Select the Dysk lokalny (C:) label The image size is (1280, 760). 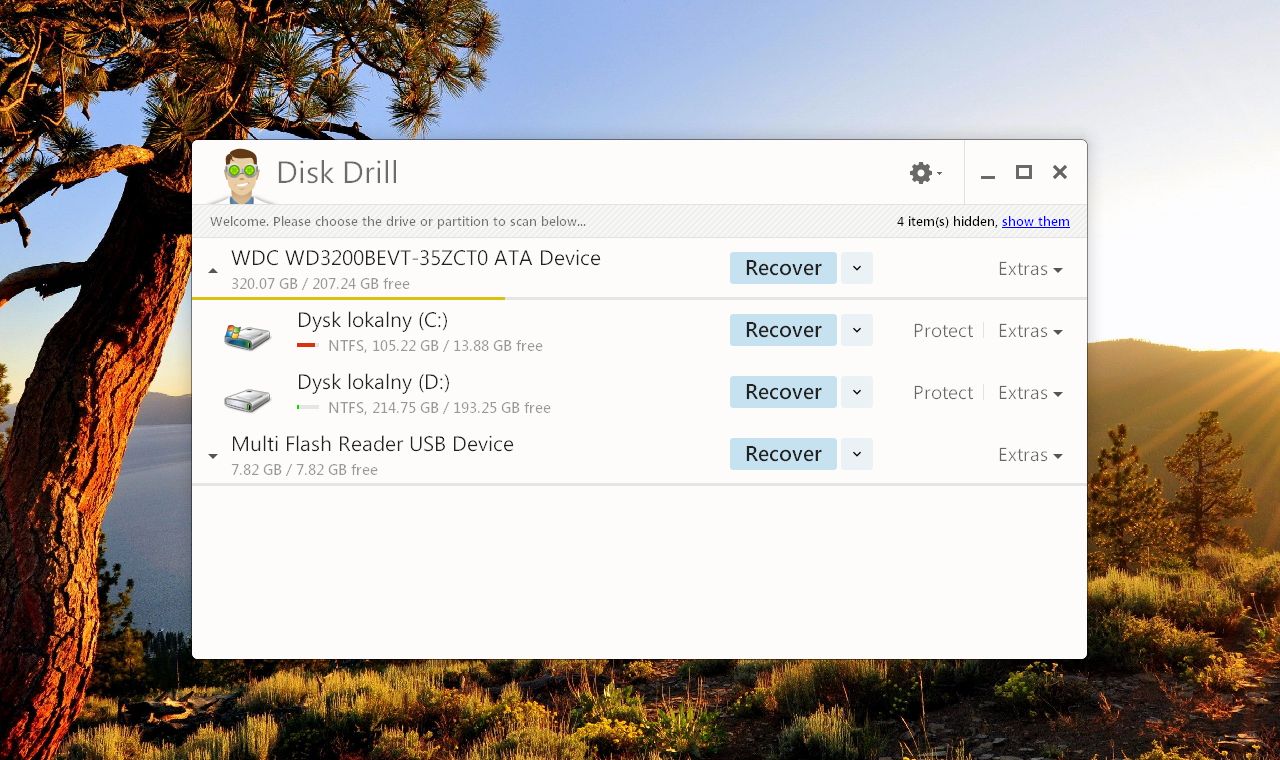click(373, 320)
